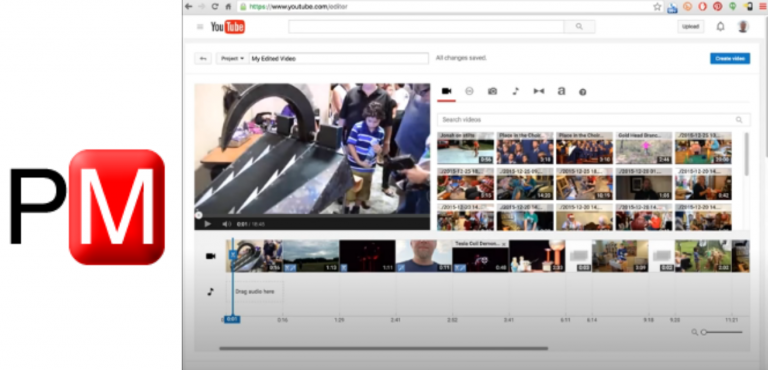Viewport: 768px width, 370px height.
Task: Click the Pinterest extension icon
Action: click(x=717, y=6)
